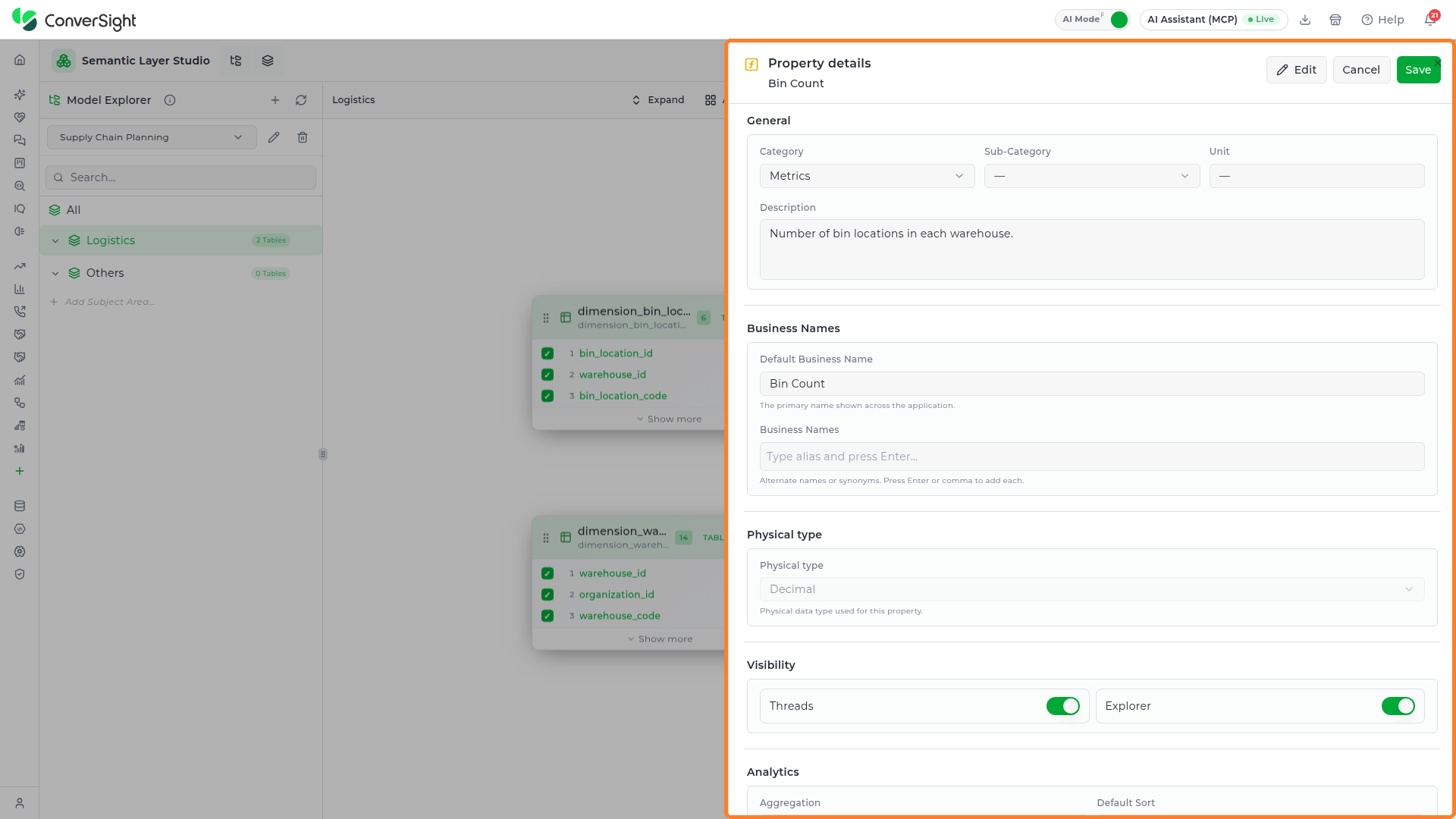Click the Edit button
1456x819 pixels.
[1296, 70]
